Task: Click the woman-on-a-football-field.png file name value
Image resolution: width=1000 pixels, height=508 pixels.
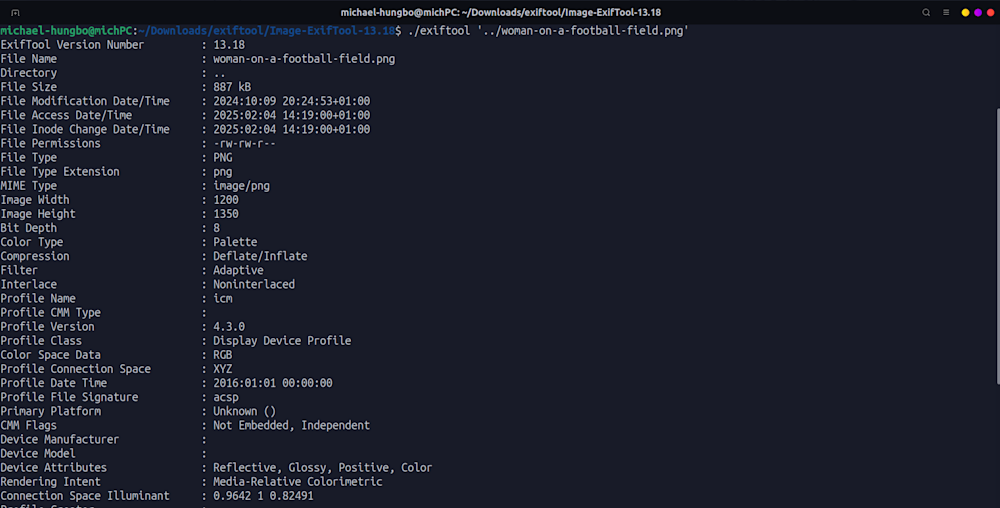Action: (304, 59)
